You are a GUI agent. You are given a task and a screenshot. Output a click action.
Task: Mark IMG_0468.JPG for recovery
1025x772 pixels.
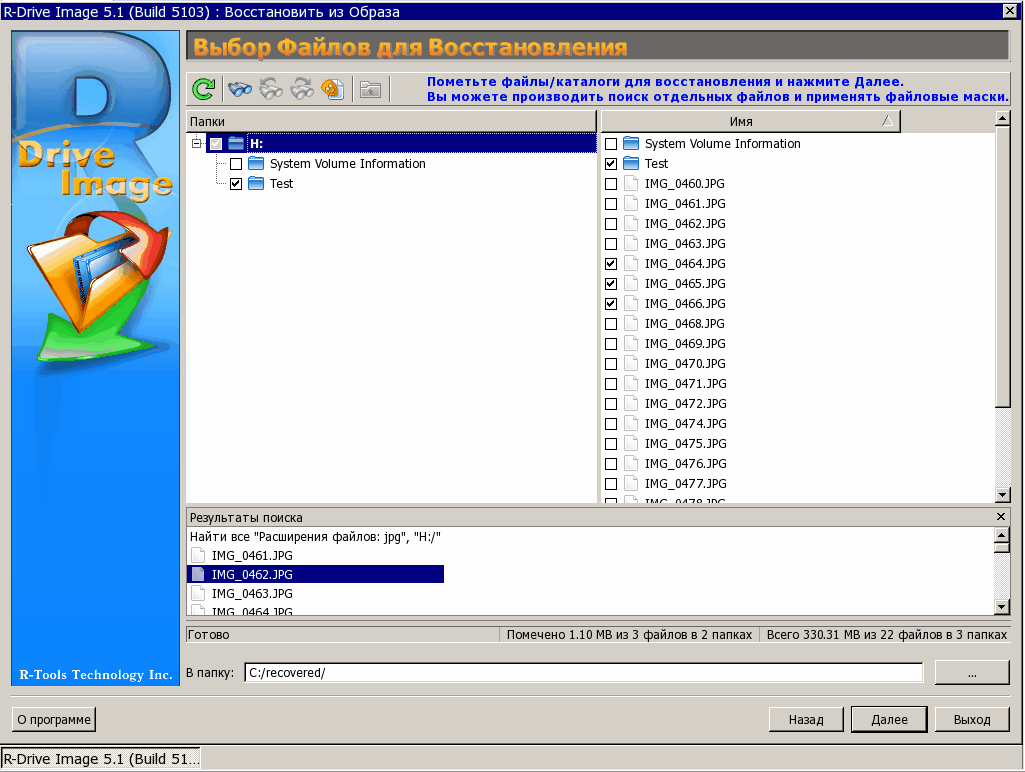[611, 324]
